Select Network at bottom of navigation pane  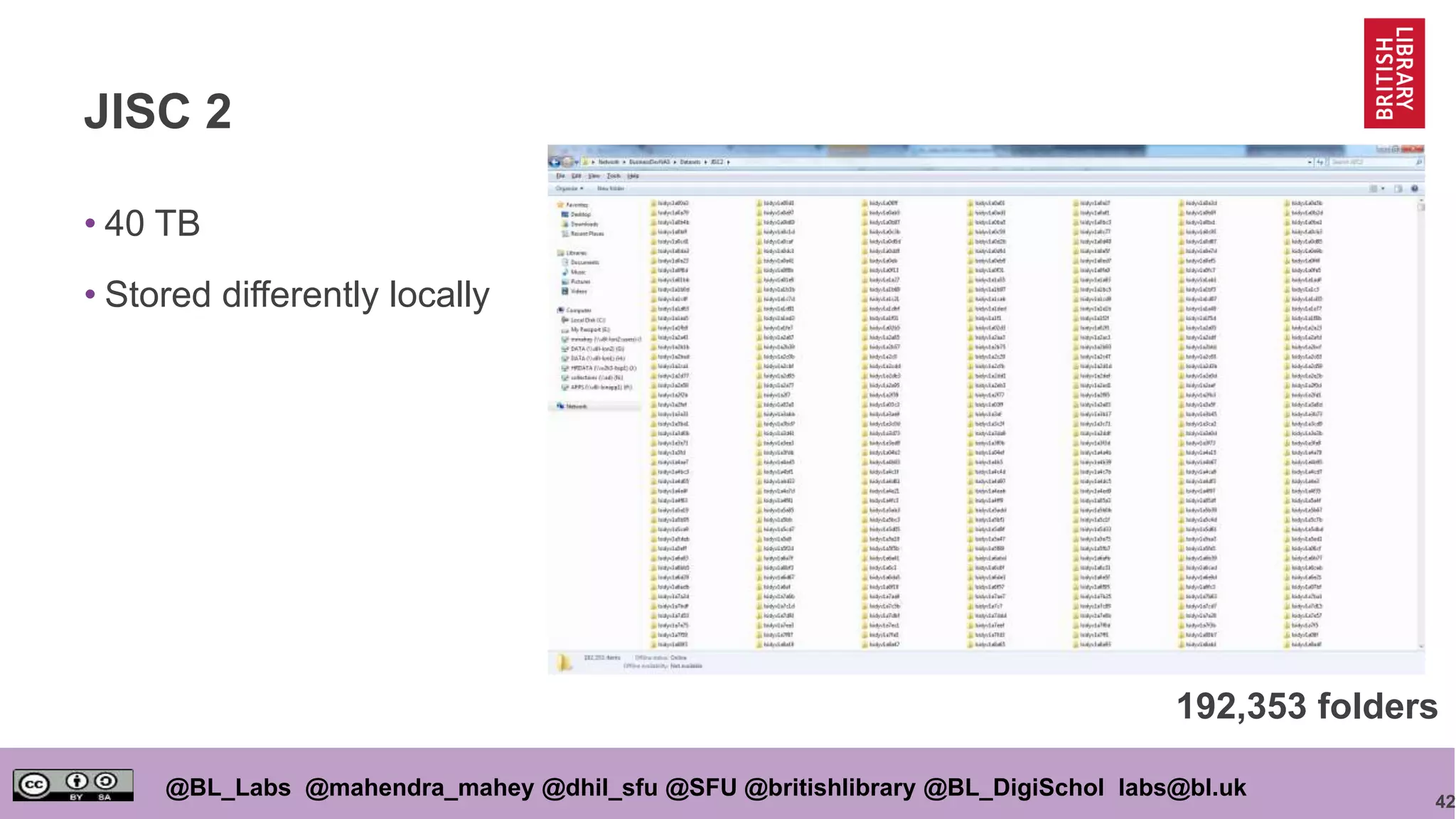coord(573,406)
